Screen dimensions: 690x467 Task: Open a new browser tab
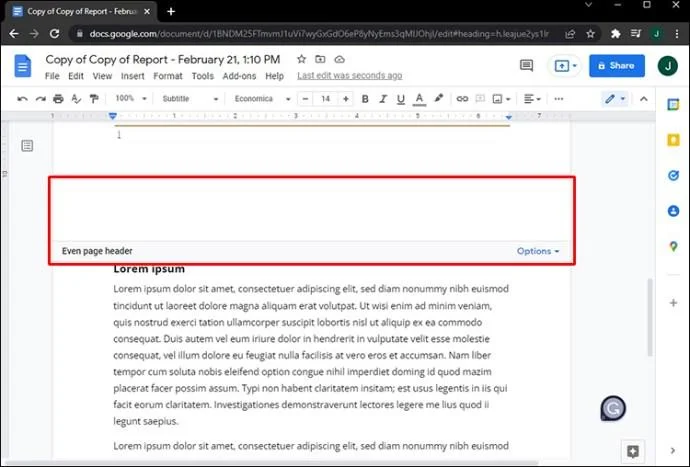[171, 11]
